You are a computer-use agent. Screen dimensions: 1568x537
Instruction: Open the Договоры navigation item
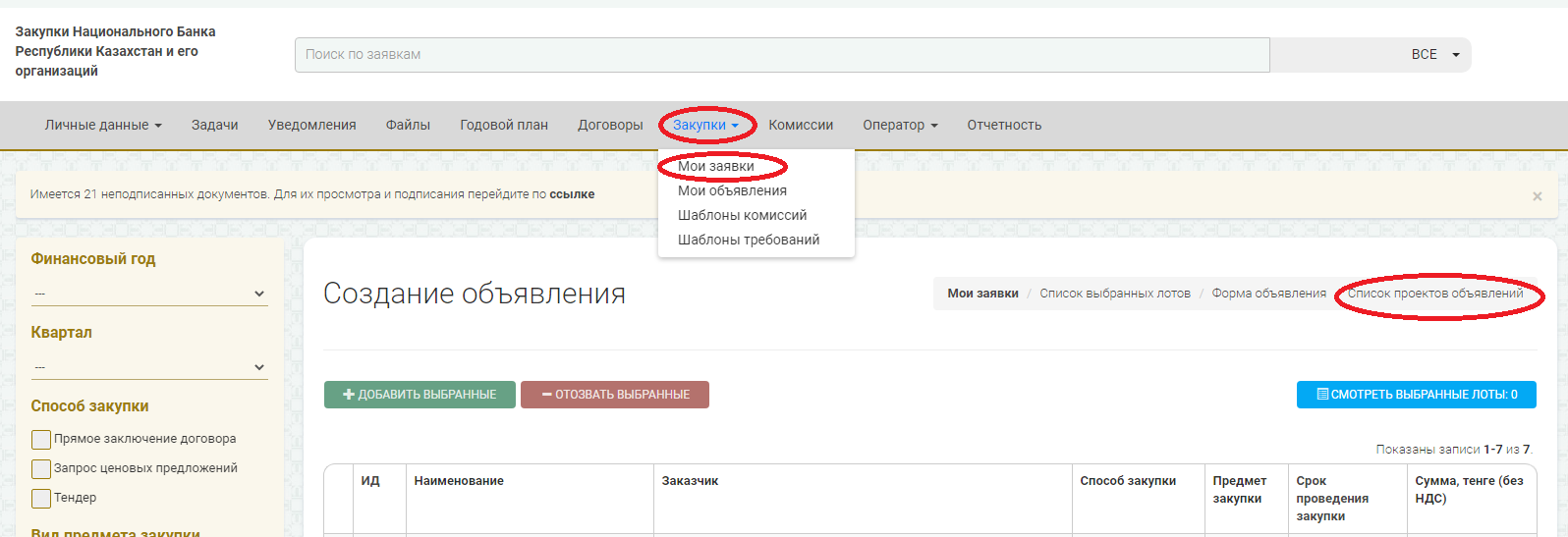pyautogui.click(x=610, y=125)
